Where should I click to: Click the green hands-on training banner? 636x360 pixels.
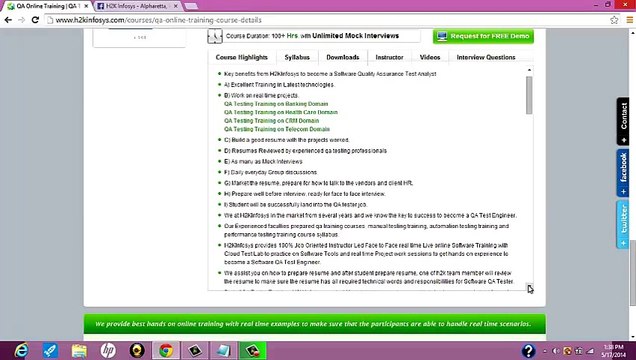tap(315, 324)
